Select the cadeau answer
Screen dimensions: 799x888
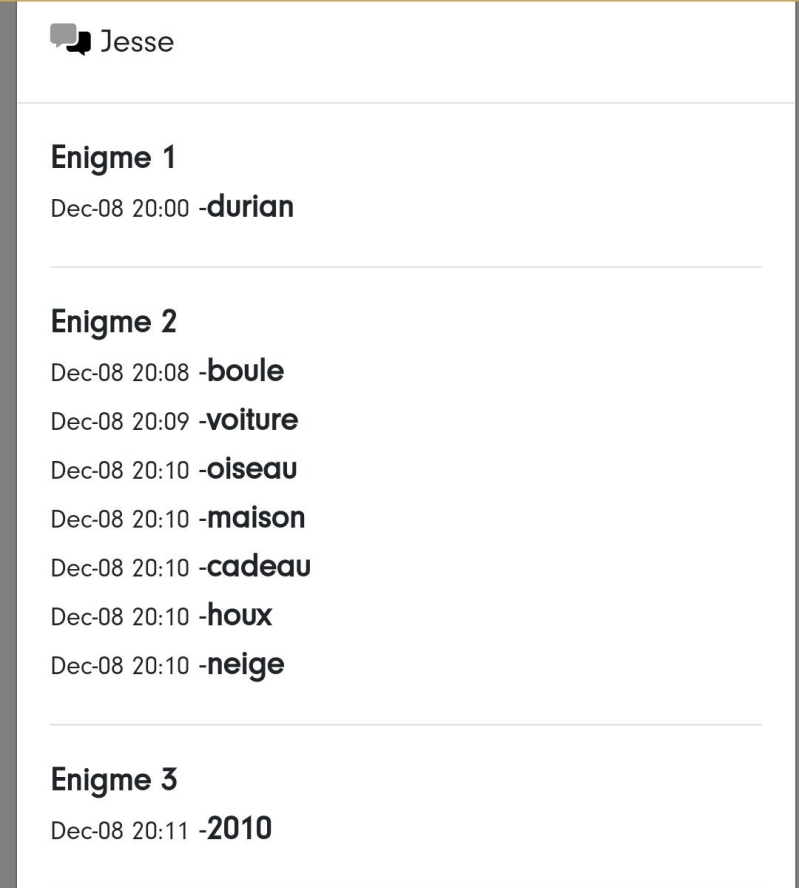[259, 567]
